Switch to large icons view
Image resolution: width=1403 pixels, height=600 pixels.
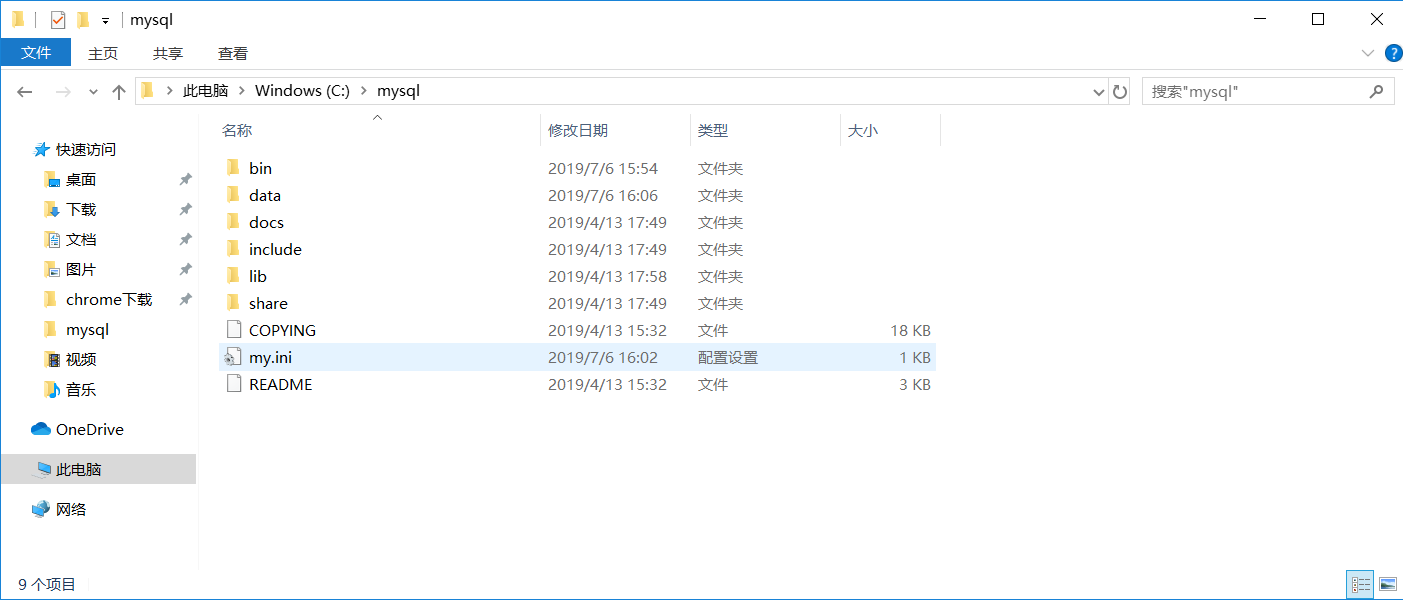pyautogui.click(x=1388, y=584)
